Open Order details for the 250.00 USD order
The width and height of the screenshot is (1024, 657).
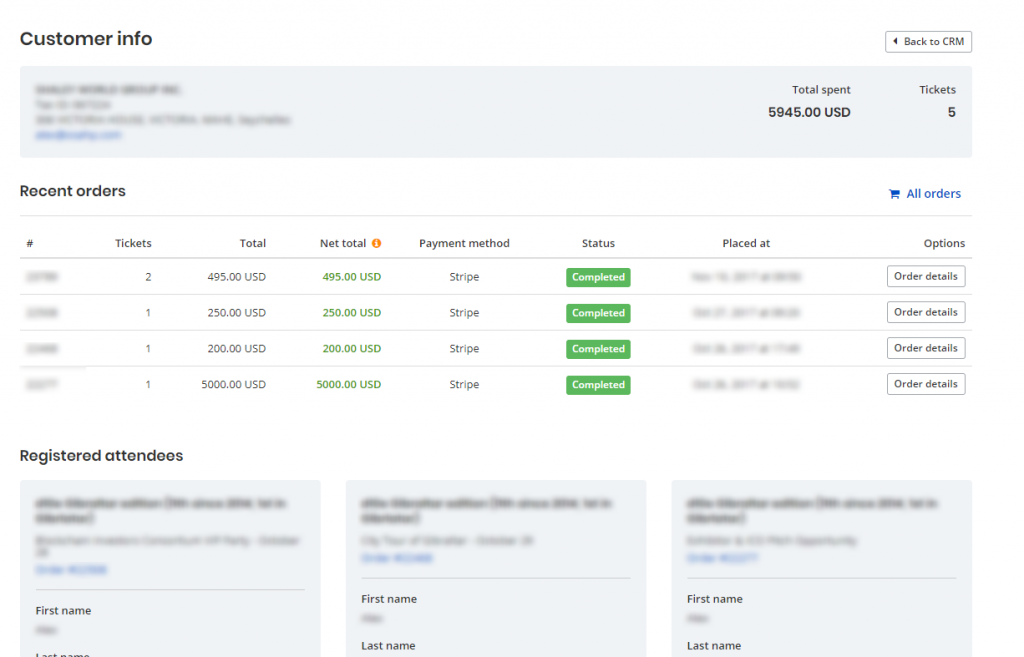click(925, 312)
